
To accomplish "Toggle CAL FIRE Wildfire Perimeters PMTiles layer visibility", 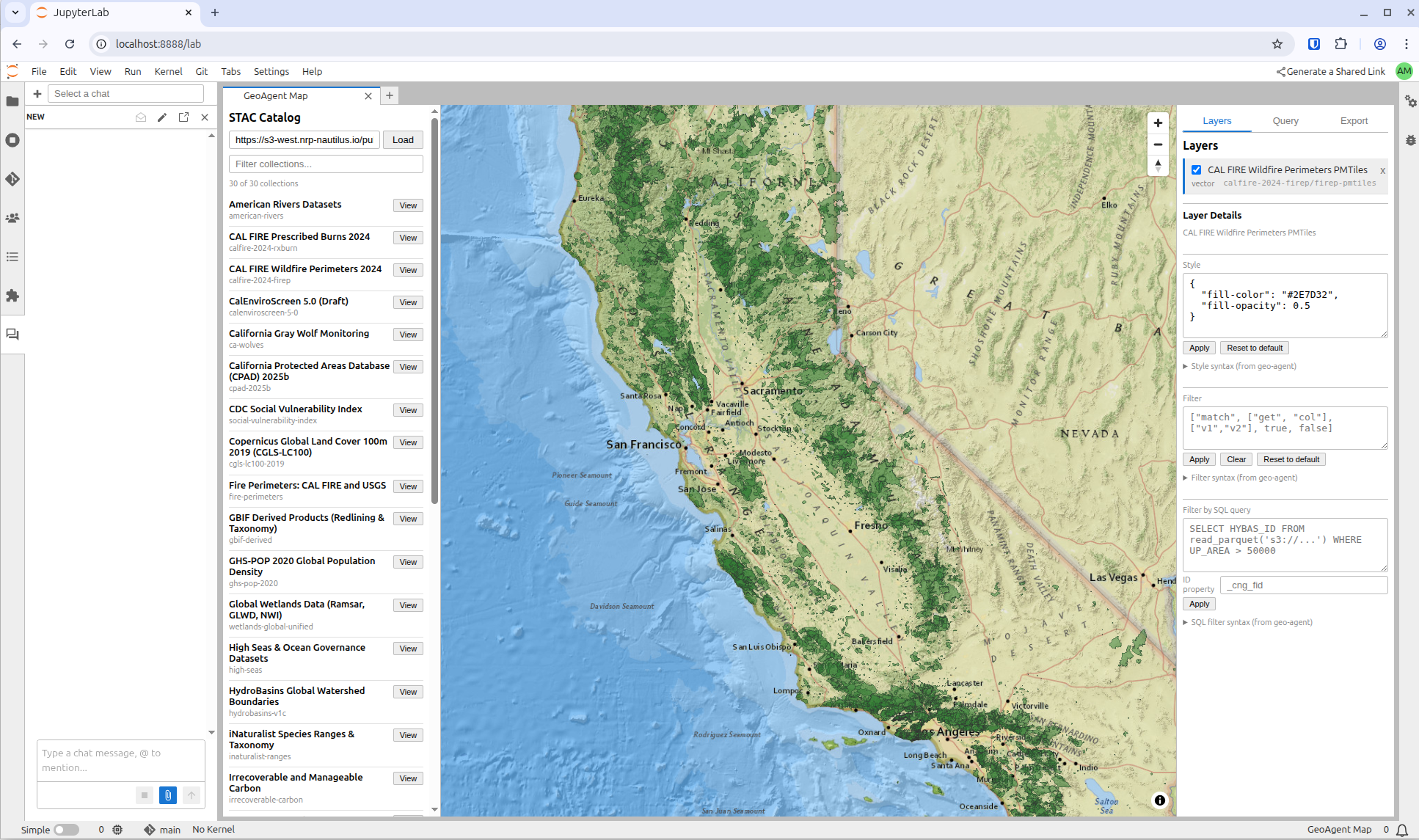I will (x=1197, y=169).
